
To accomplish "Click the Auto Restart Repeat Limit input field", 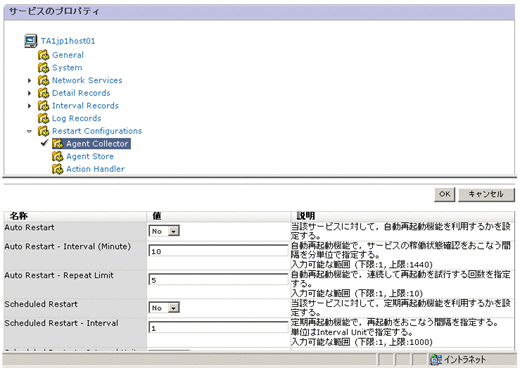I will click(x=218, y=280).
